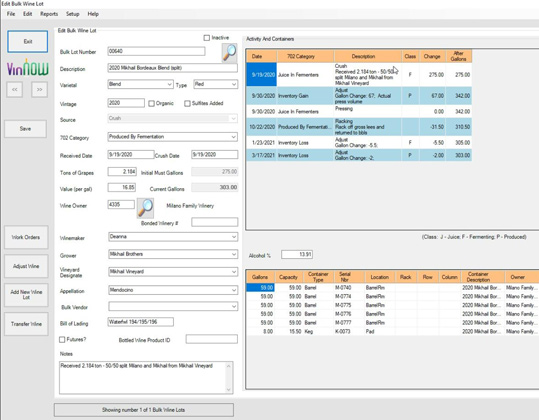The height and width of the screenshot is (420, 539).
Task: Click the Vintage field showing 2020
Action: (126, 103)
